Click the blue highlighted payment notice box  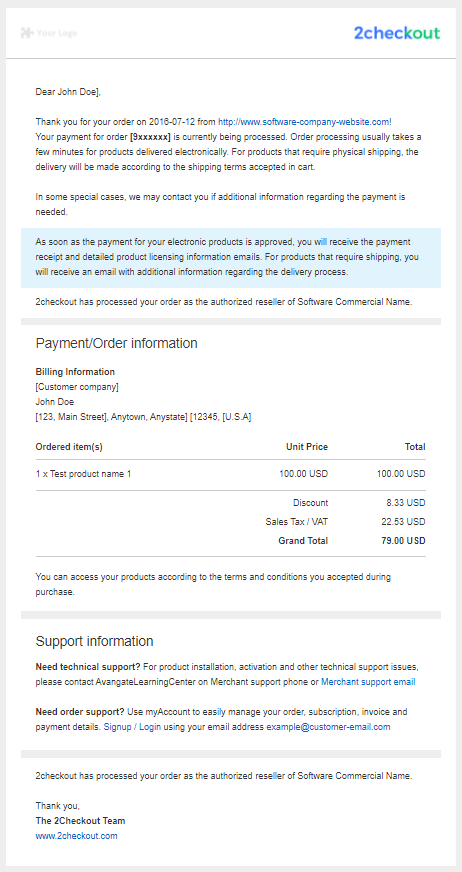[231, 257]
